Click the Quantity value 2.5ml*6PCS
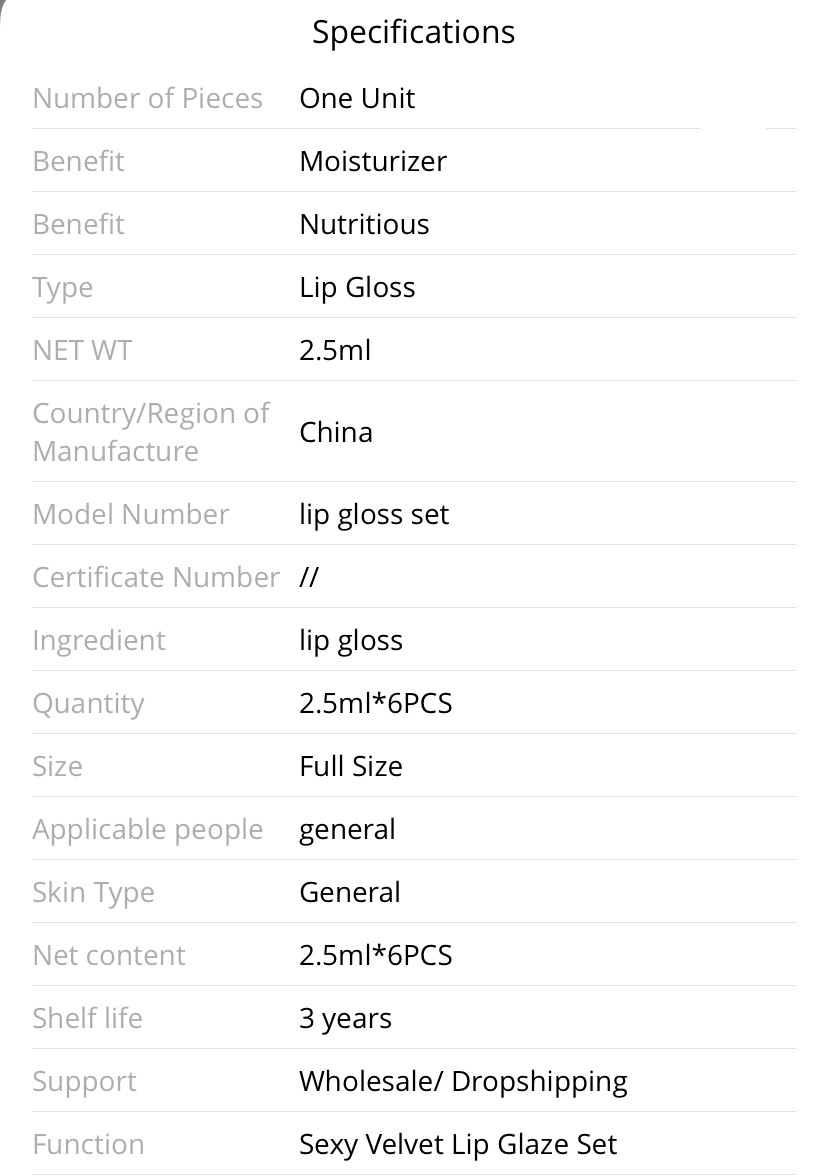The width and height of the screenshot is (828, 1176). tap(376, 704)
